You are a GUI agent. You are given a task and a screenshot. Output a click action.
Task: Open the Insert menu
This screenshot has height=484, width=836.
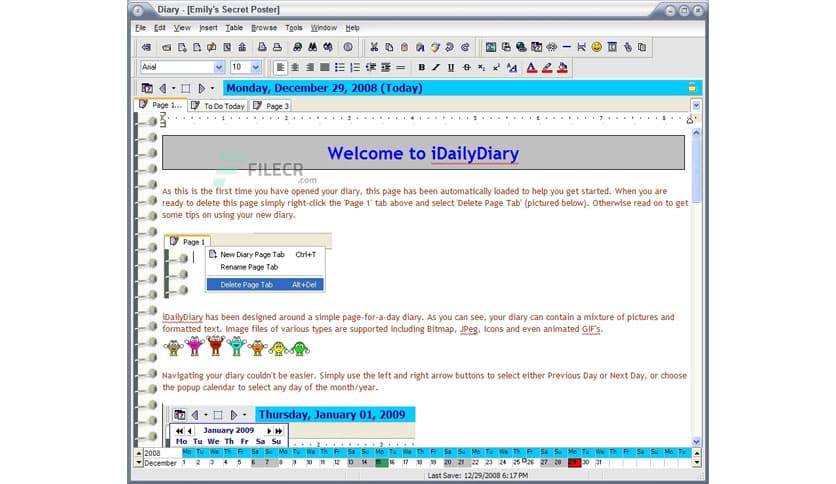208,28
